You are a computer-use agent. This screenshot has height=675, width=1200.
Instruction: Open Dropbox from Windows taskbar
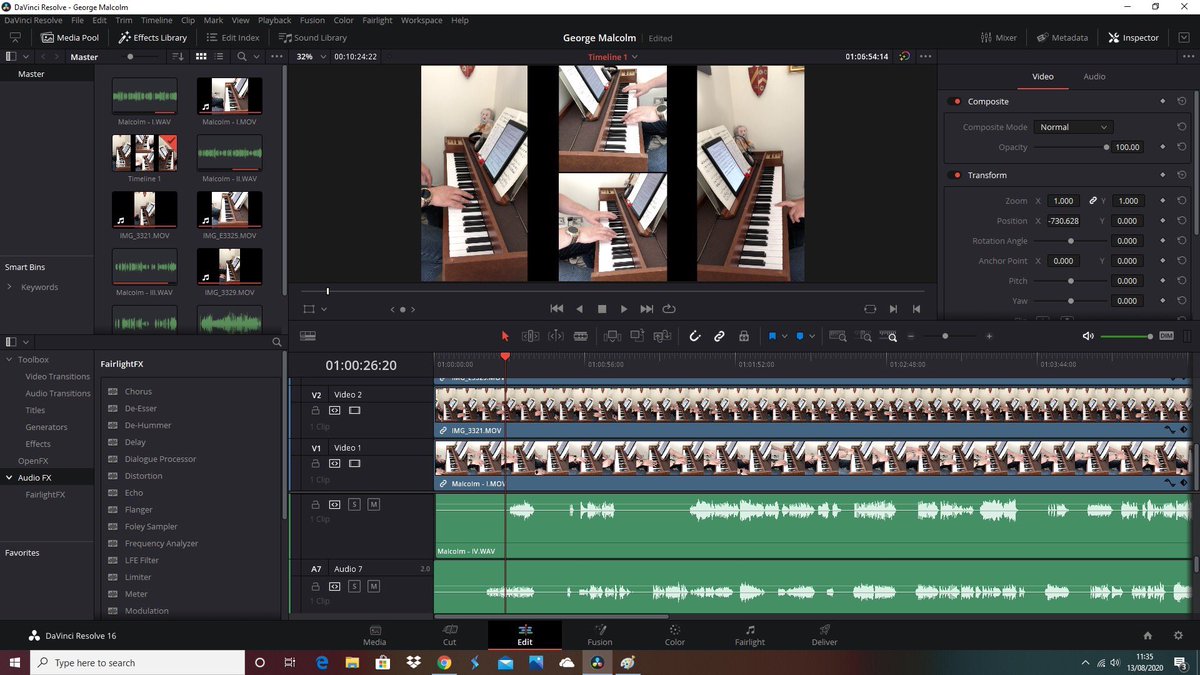click(x=413, y=662)
